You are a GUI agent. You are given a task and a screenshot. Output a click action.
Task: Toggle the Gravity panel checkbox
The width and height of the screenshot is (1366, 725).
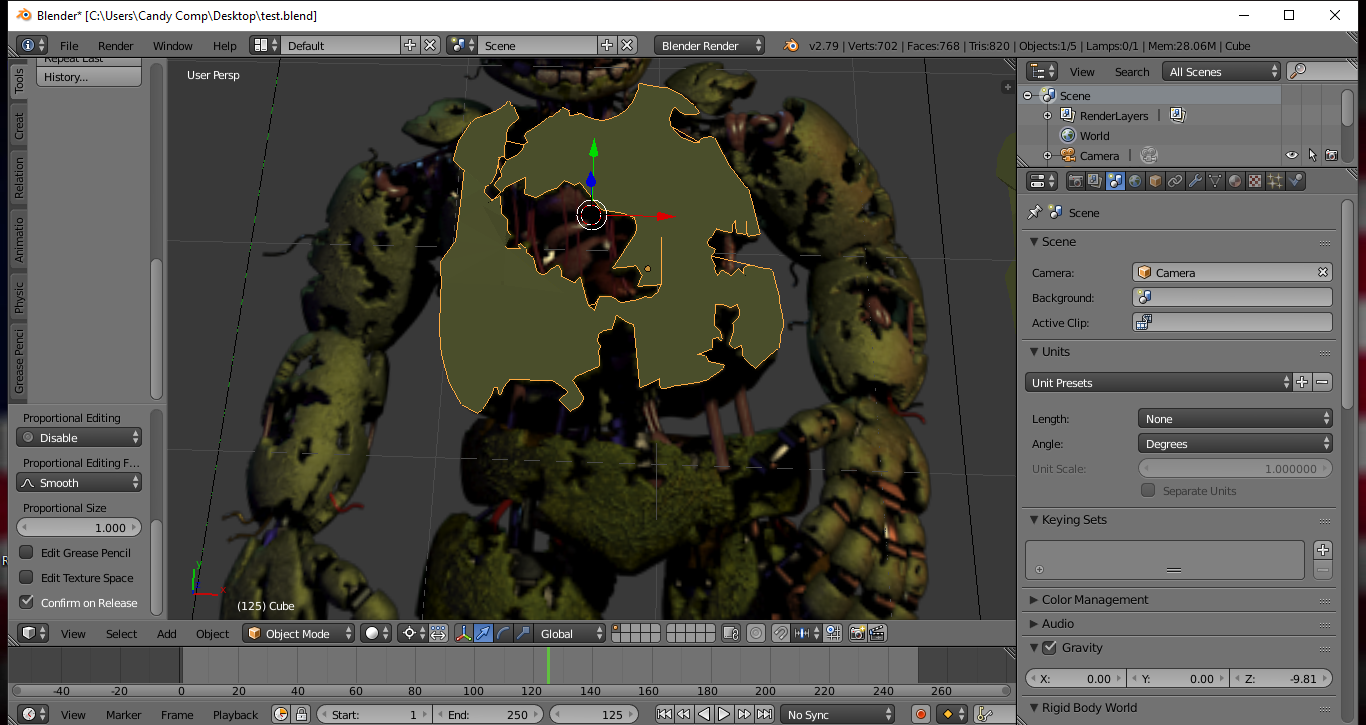click(x=1049, y=647)
